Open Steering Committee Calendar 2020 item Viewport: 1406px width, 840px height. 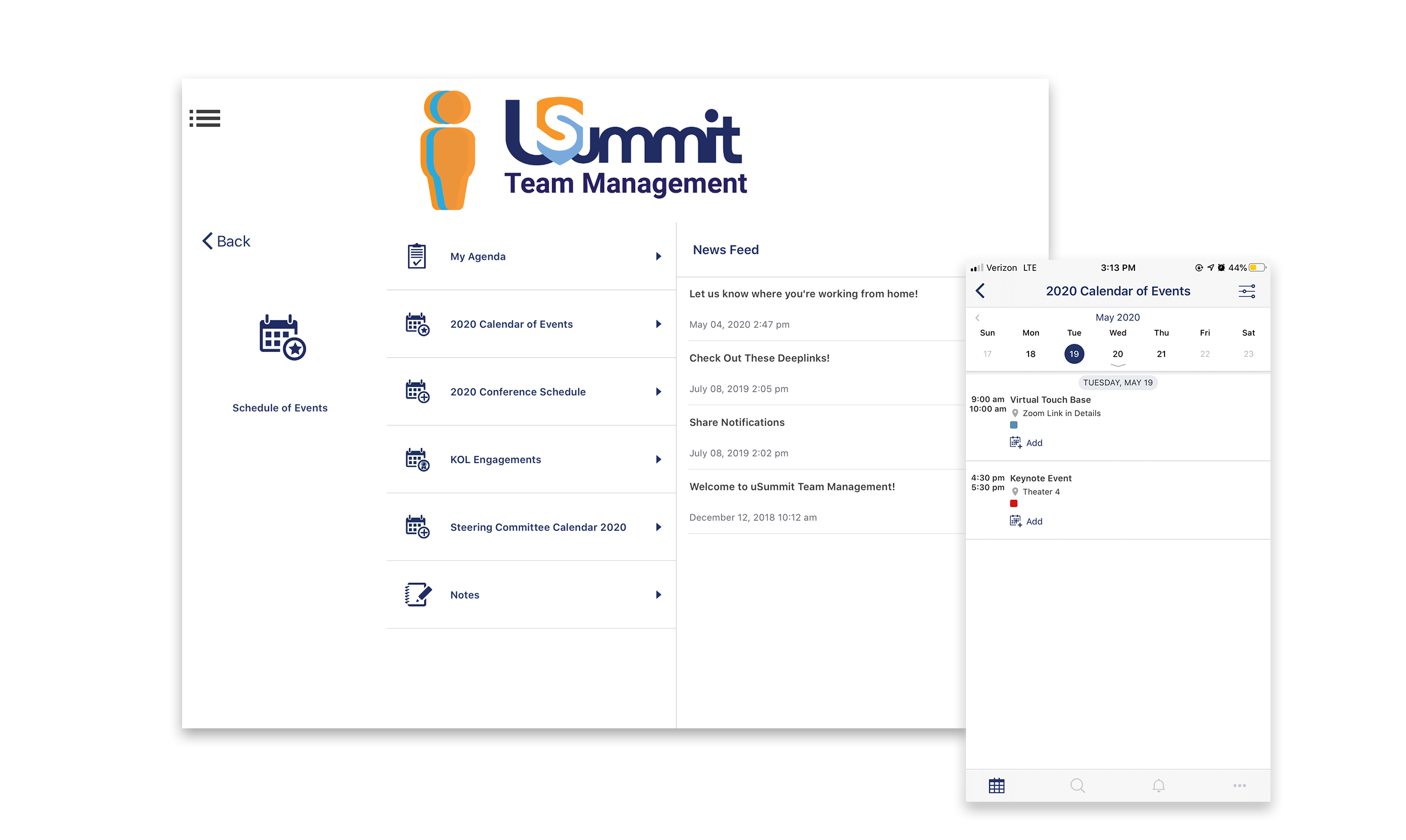click(x=531, y=527)
